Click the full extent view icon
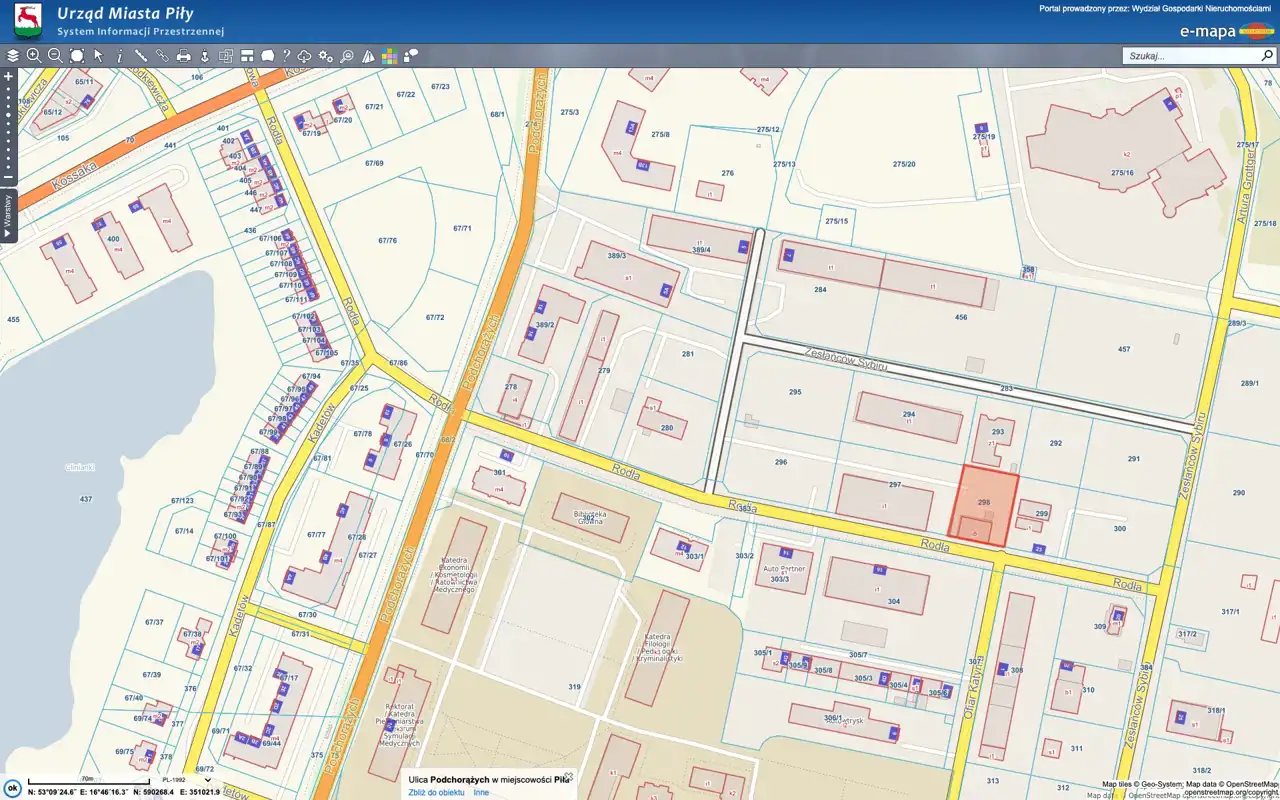1280x800 pixels. point(77,56)
